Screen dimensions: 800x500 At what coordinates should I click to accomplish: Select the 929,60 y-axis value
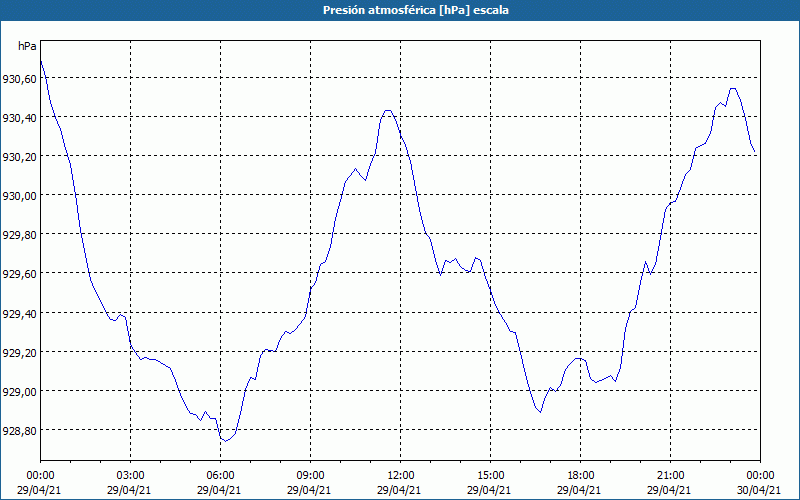pos(19,274)
